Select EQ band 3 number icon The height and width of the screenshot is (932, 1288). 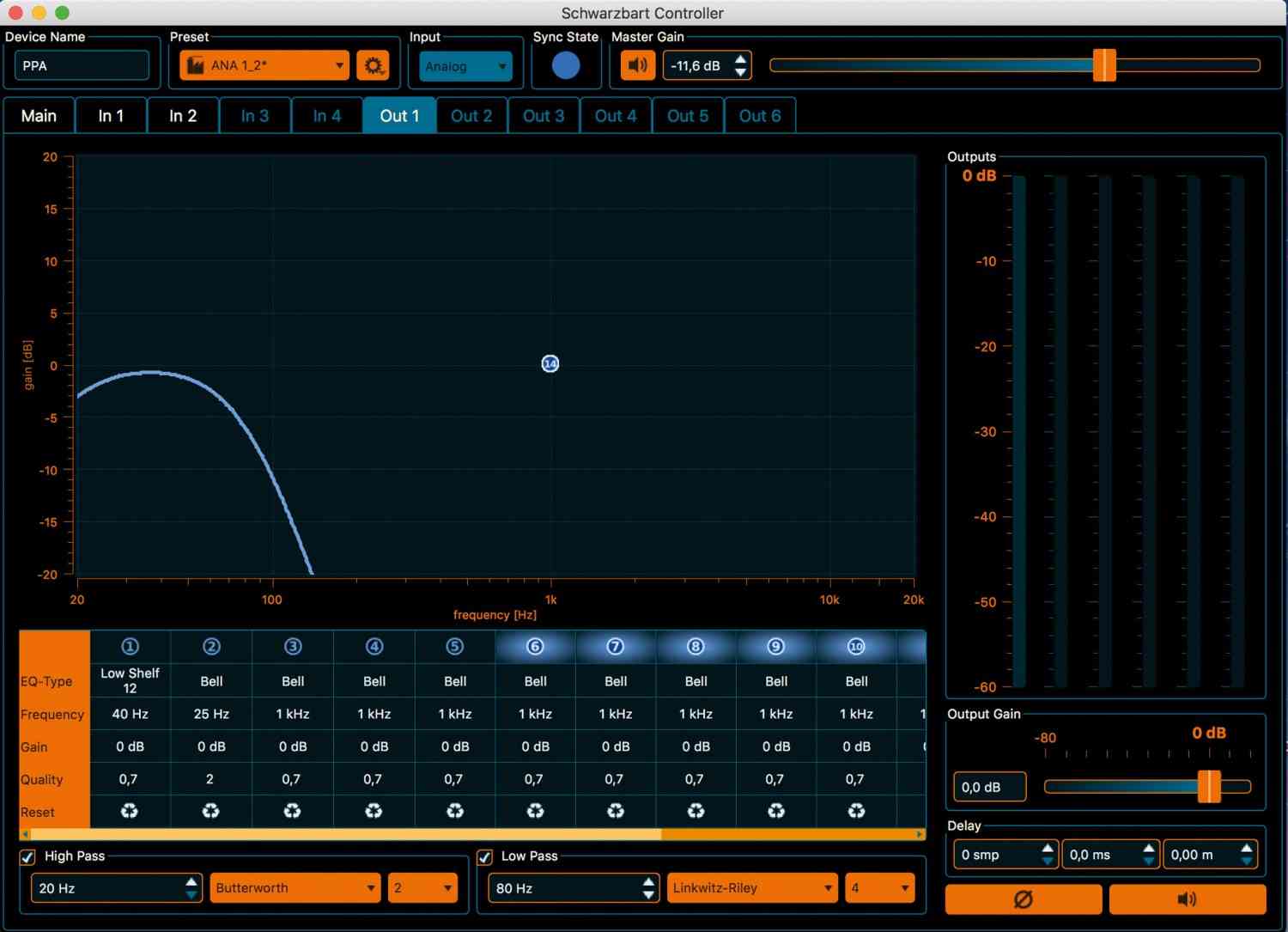click(x=293, y=647)
